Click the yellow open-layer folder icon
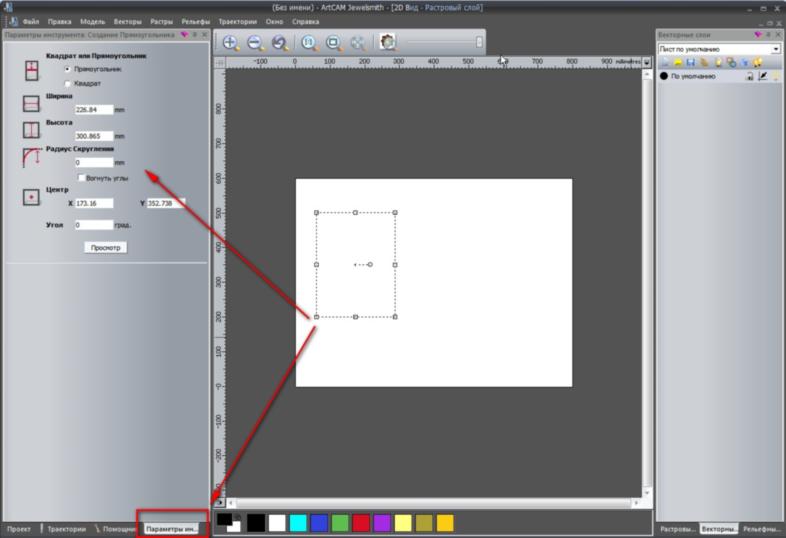This screenshot has width=786, height=538. [678, 62]
